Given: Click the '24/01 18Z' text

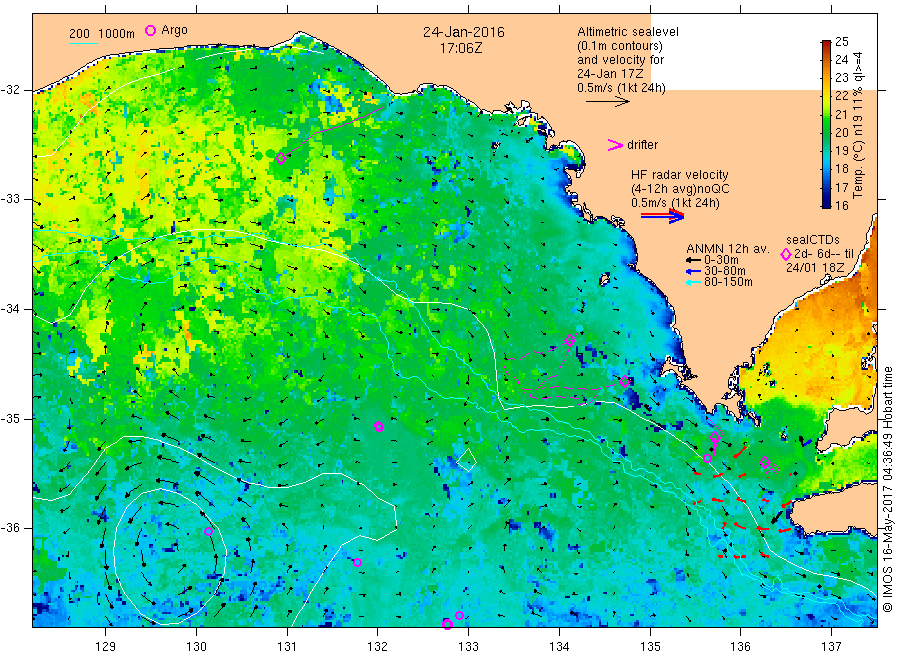Looking at the screenshot, I should point(815,268).
